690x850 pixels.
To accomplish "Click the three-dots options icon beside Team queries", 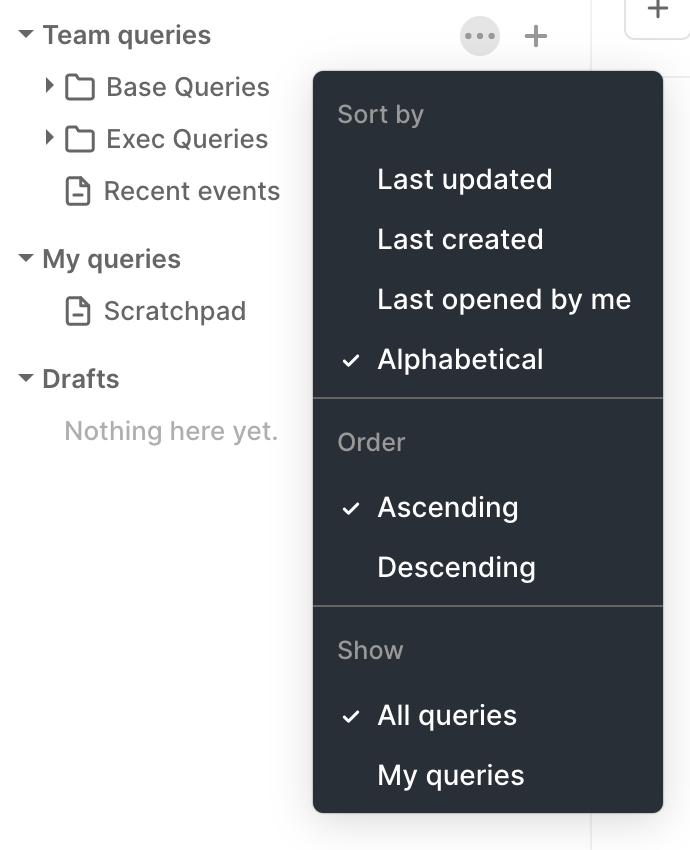I will click(480, 36).
